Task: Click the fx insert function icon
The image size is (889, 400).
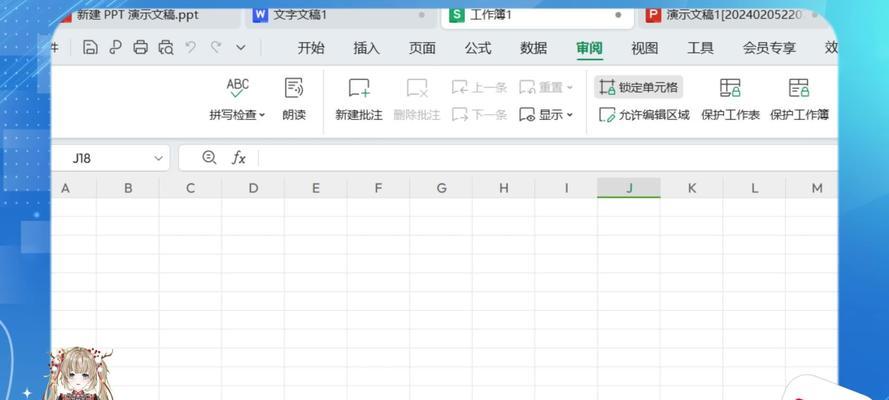Action: [239, 158]
